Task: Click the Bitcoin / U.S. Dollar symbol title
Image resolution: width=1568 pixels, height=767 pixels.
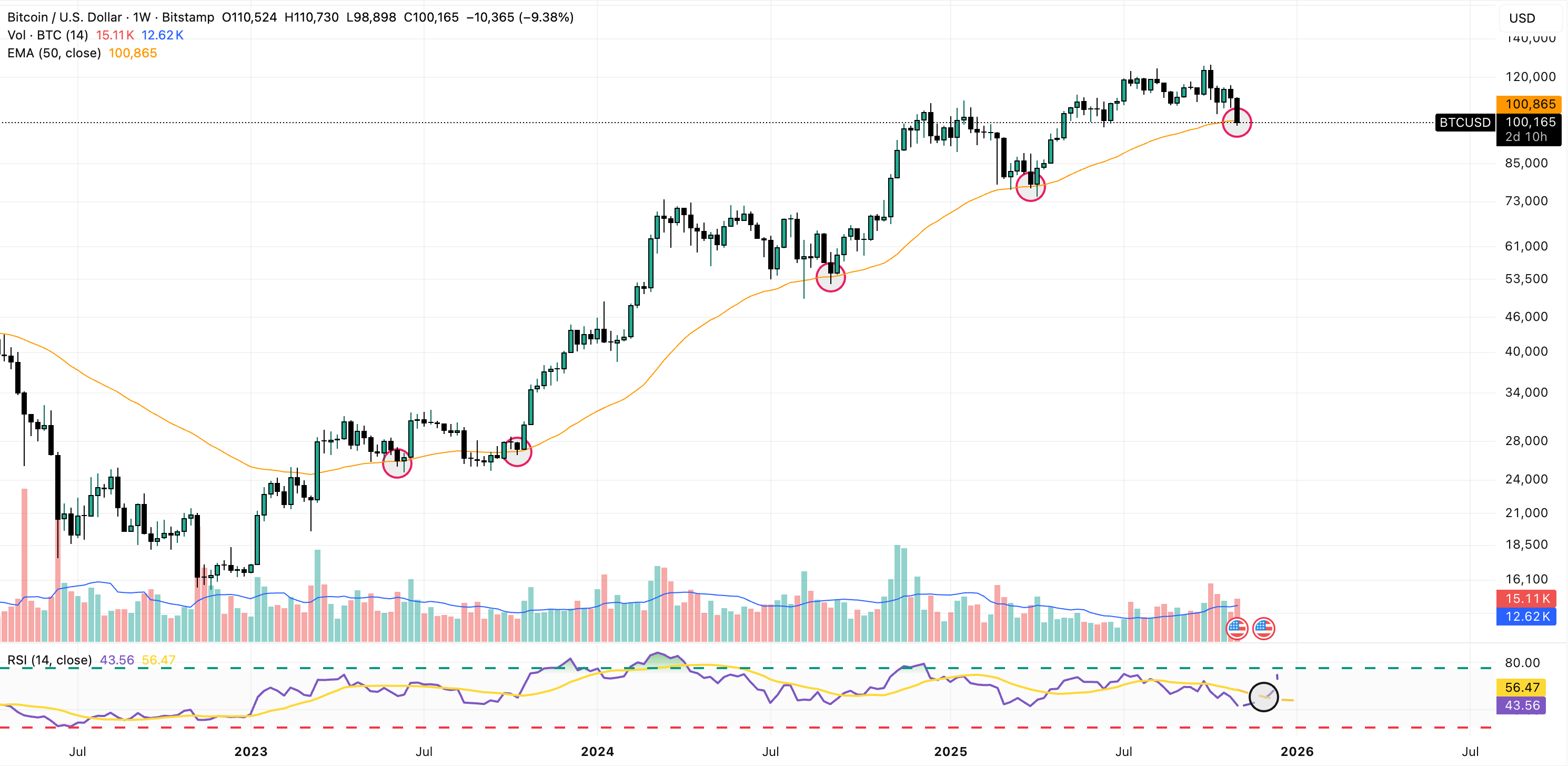Action: click(65, 17)
